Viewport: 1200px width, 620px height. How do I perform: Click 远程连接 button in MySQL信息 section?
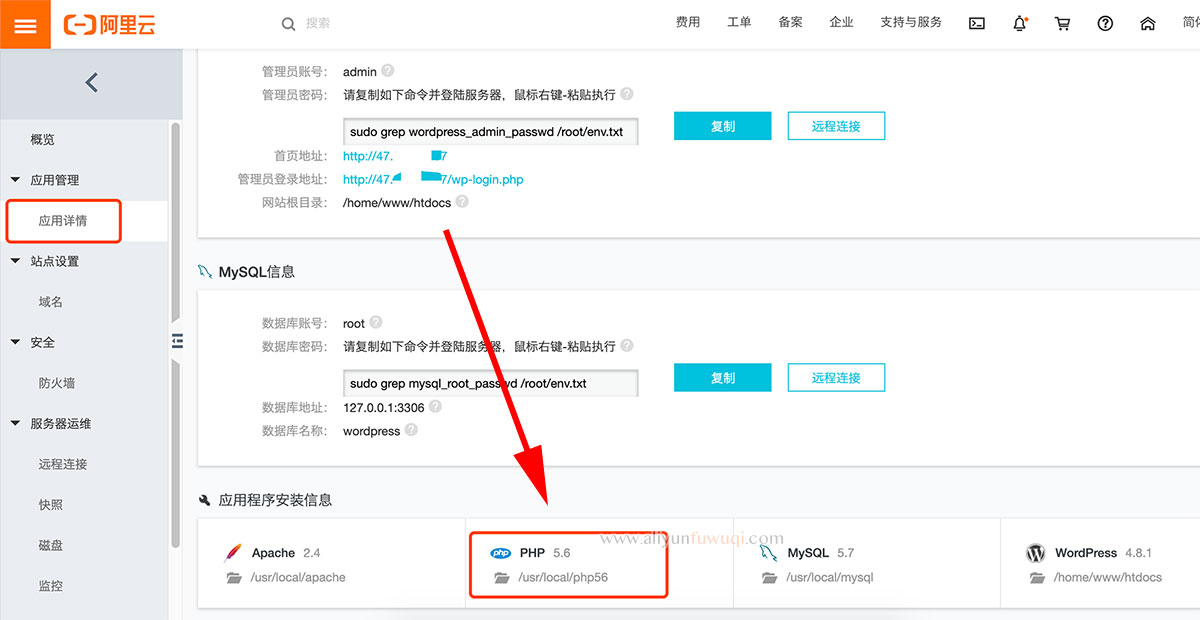tap(836, 378)
